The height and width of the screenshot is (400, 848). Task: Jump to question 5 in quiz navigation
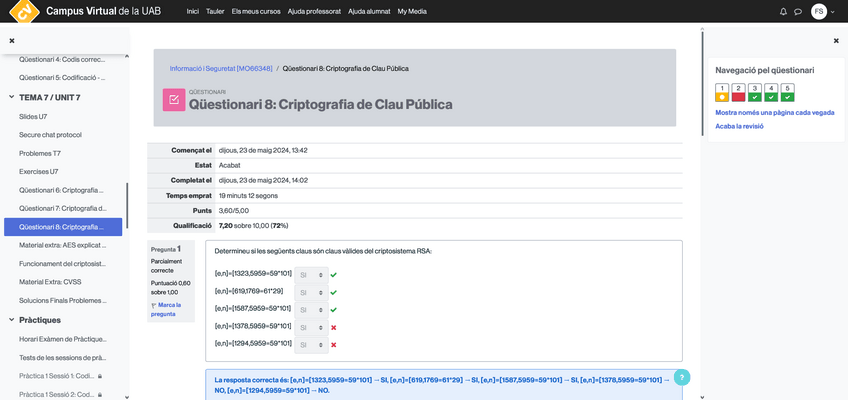(788, 93)
